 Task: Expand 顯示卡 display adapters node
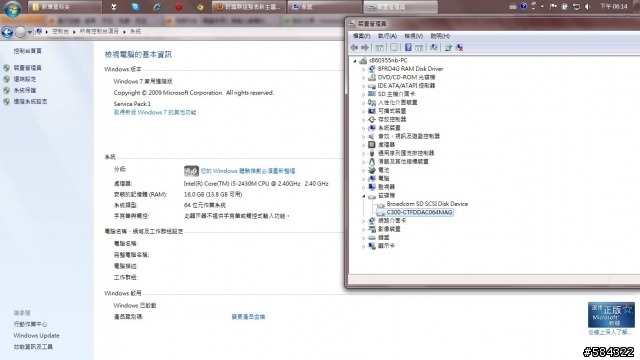(363, 246)
